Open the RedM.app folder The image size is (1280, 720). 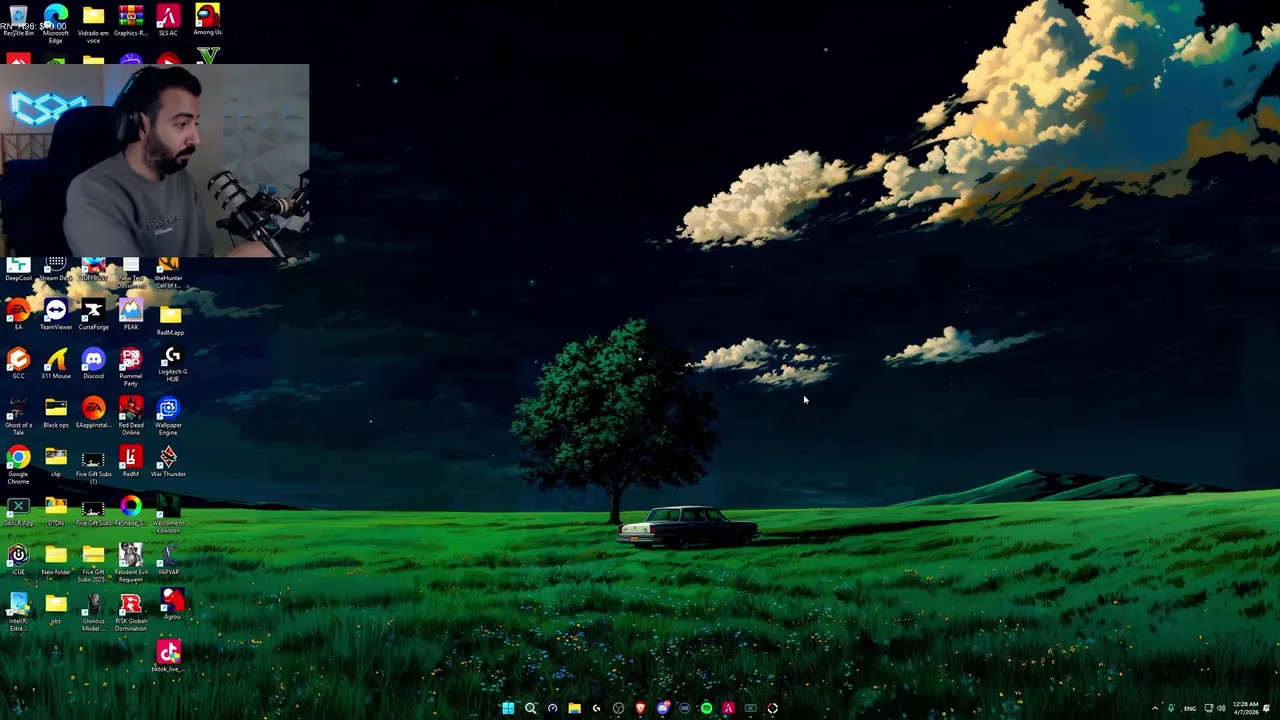[x=170, y=320]
